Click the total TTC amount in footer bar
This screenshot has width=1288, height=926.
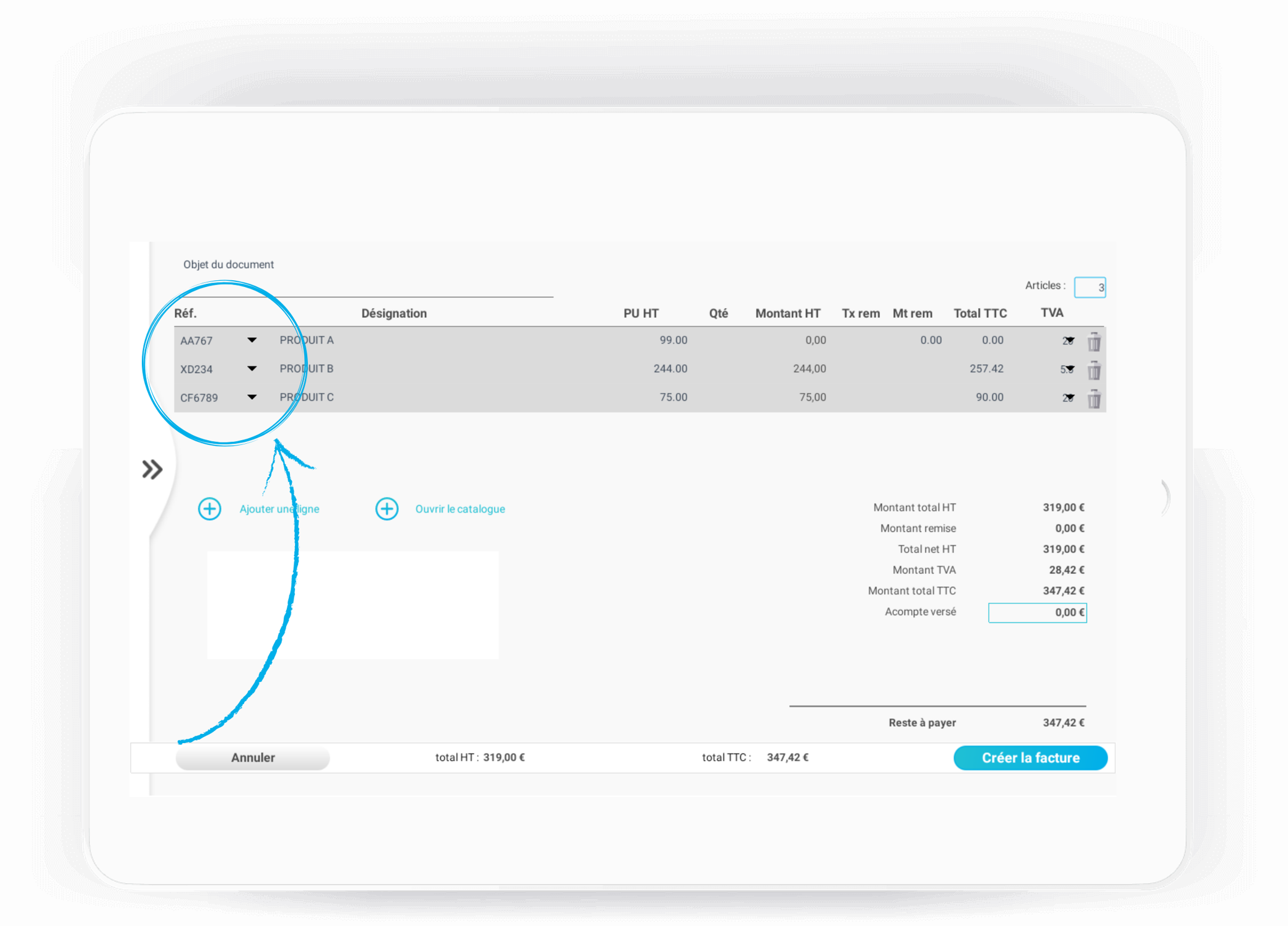click(787, 757)
